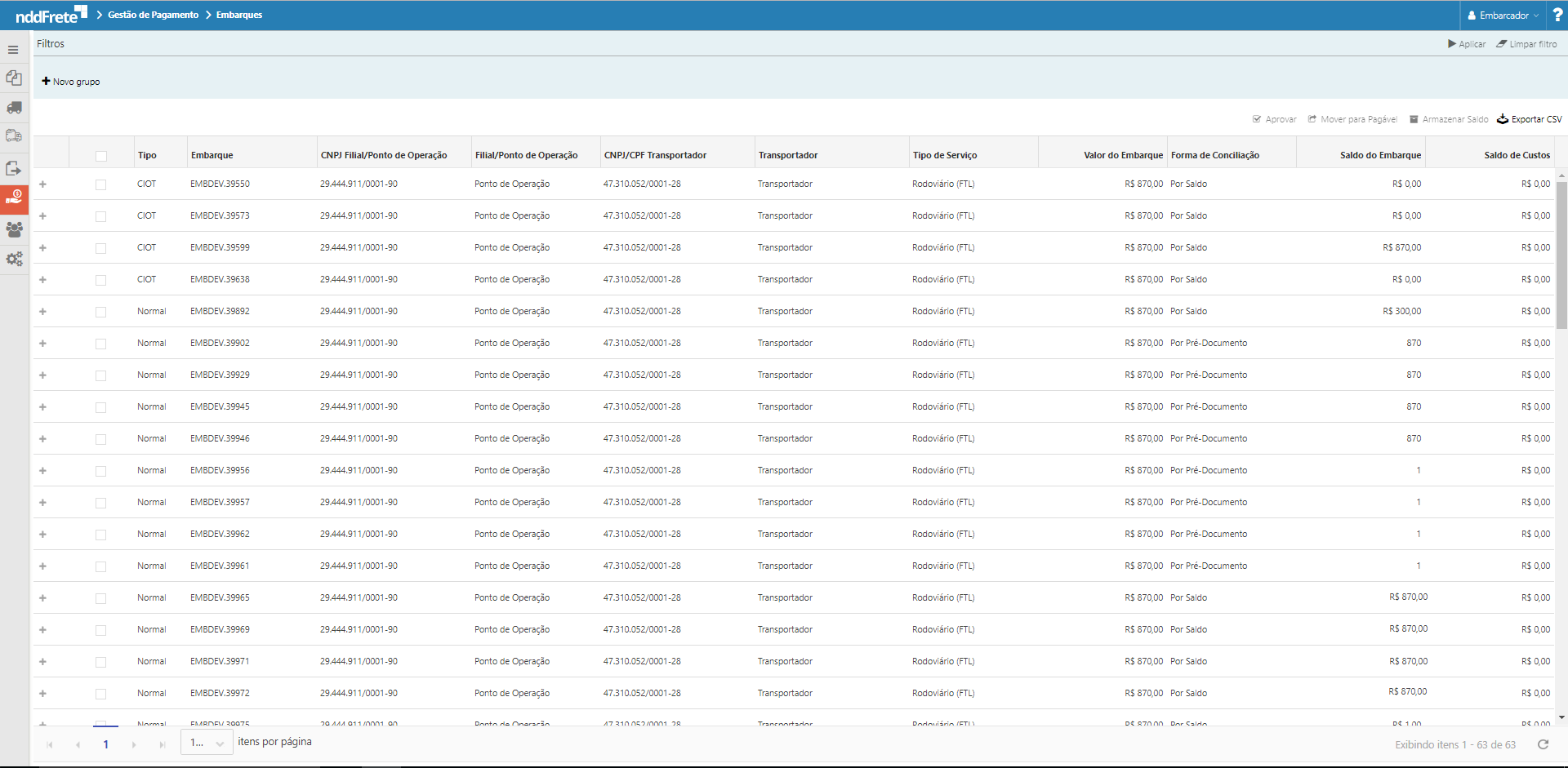Click the Gestão de Pagamento breadcrumb
Viewport: 1568px width, 768px height.
click(x=153, y=15)
